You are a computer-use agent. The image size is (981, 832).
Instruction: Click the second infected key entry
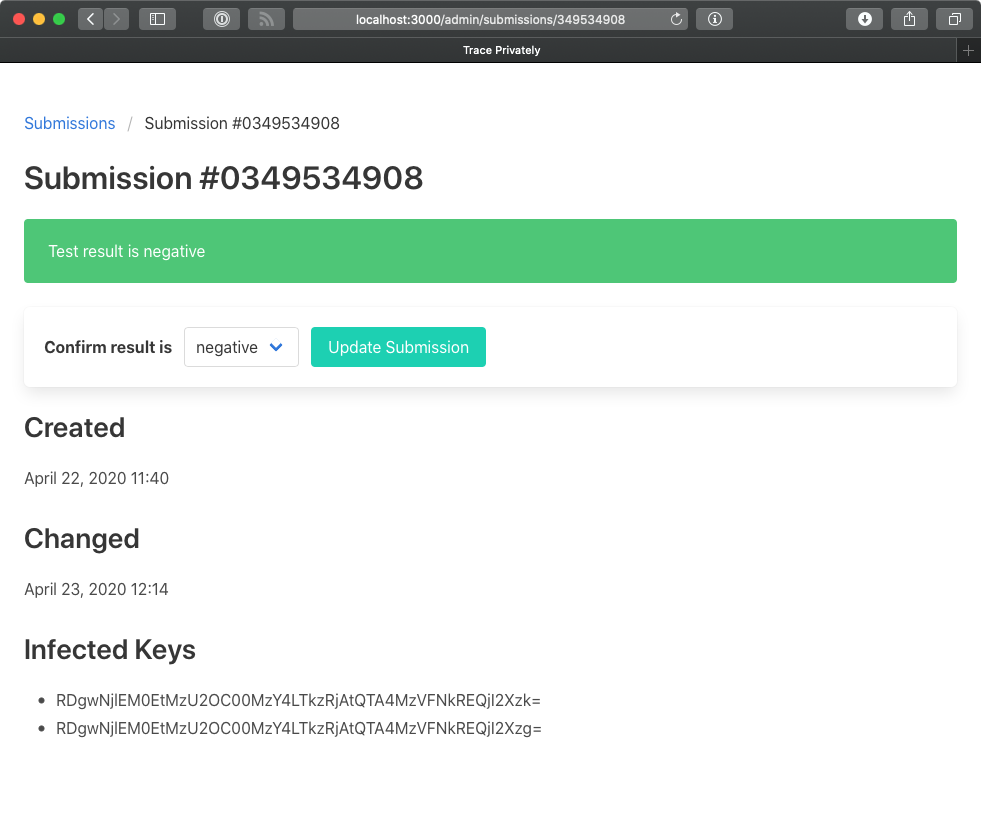click(x=298, y=728)
